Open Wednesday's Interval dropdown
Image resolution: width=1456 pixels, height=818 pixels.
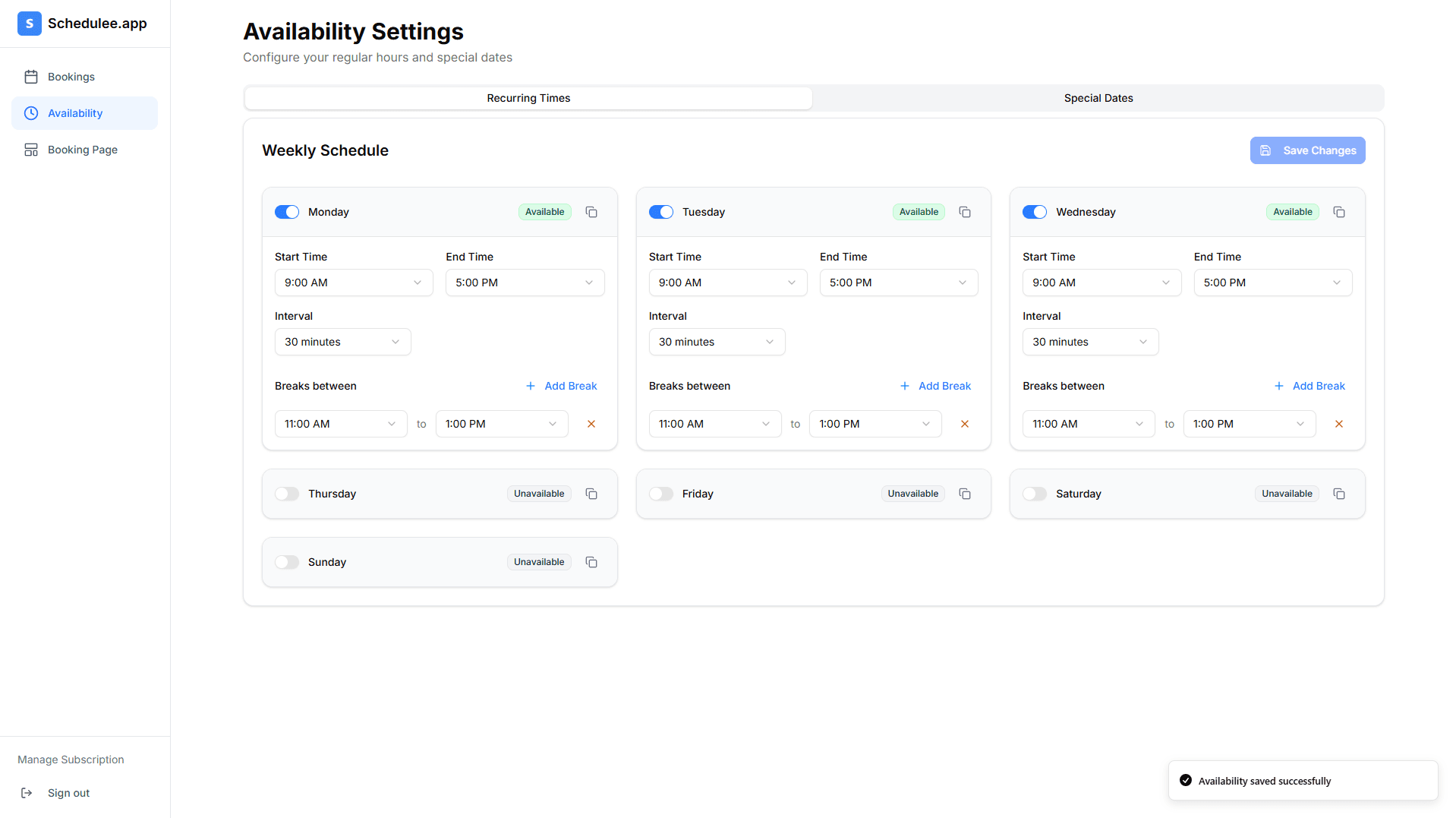pyautogui.click(x=1090, y=342)
